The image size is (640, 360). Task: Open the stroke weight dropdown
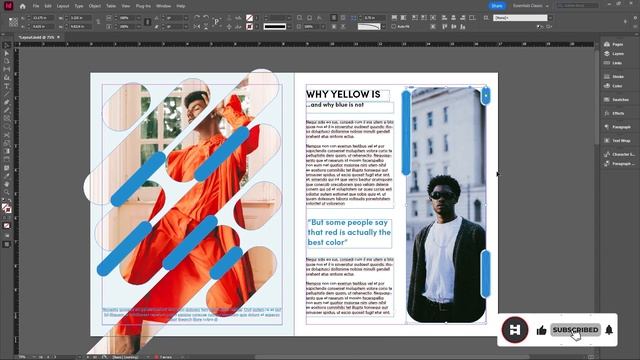click(x=289, y=18)
